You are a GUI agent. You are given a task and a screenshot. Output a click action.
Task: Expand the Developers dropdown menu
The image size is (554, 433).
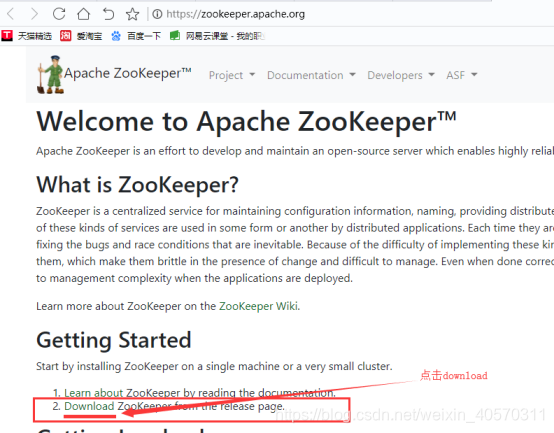(401, 75)
